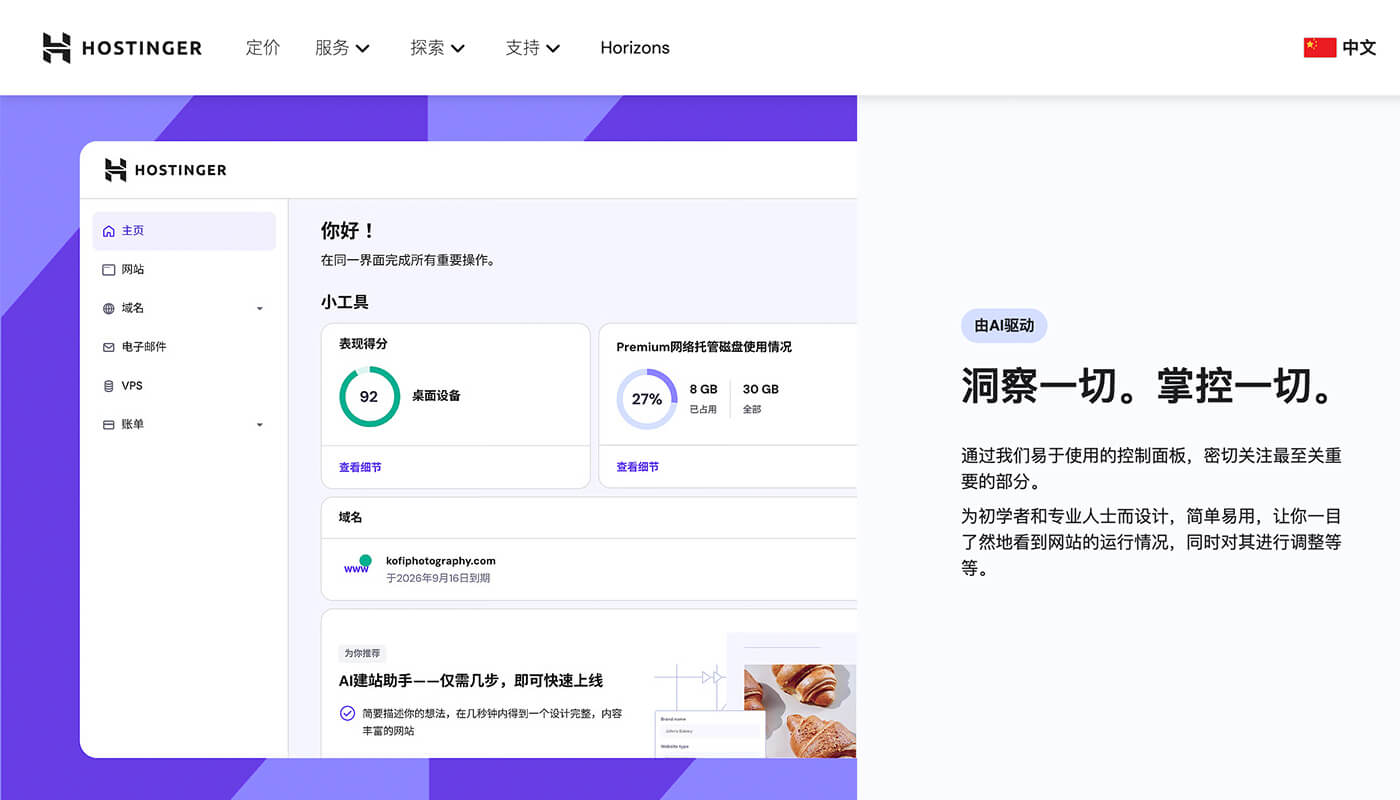Click the 92 performance score ring

pos(369,397)
